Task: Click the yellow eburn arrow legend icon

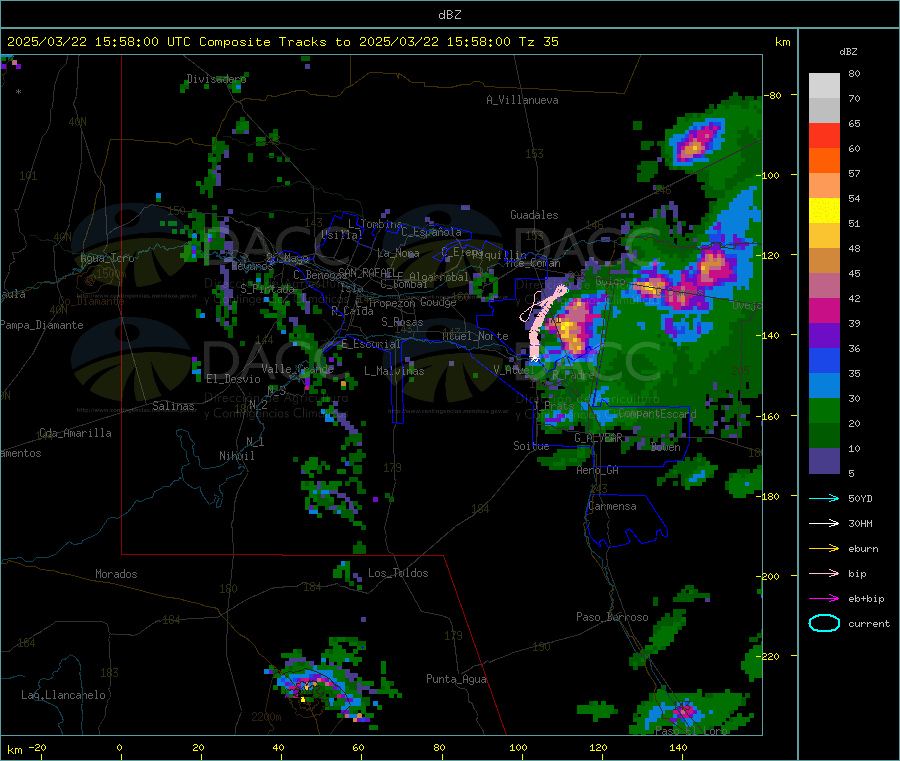Action: 824,549
